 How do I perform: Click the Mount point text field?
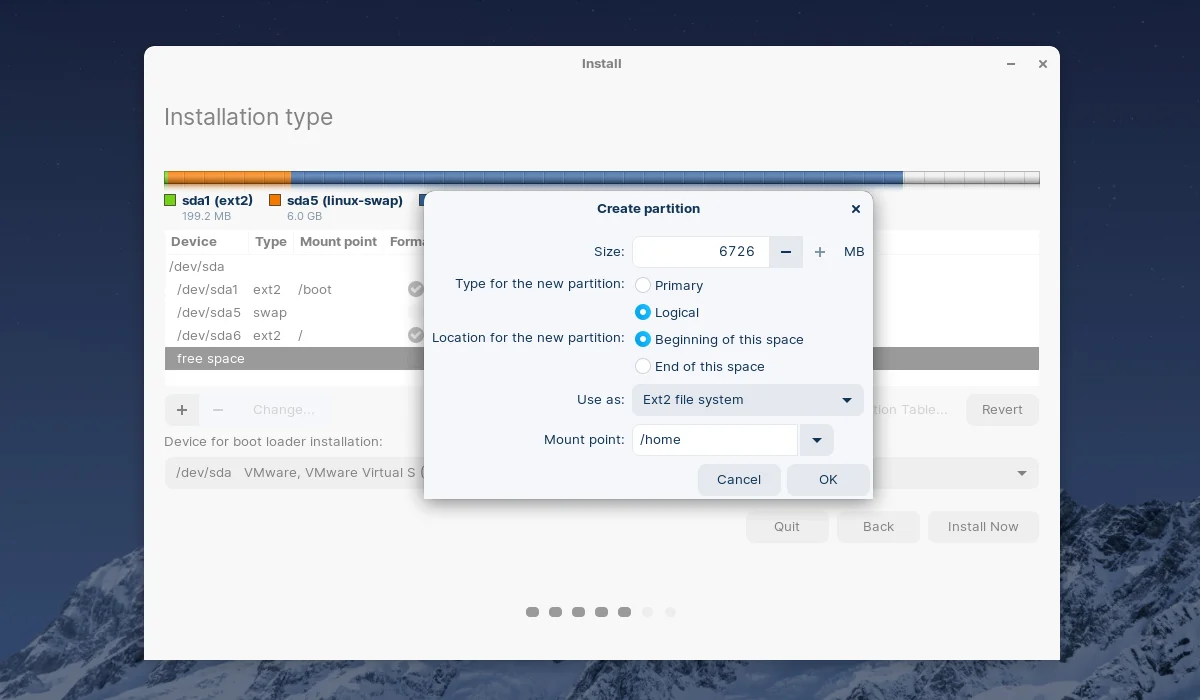(715, 440)
